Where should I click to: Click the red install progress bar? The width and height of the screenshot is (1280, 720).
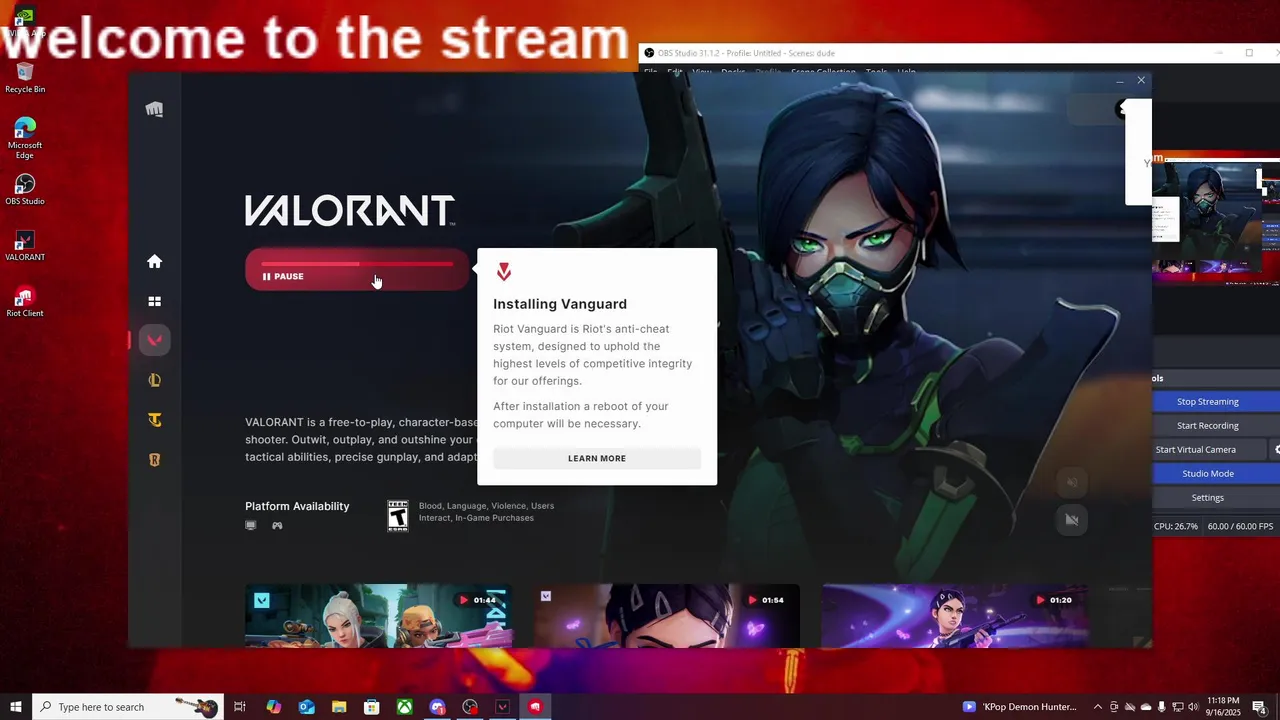coord(357,264)
